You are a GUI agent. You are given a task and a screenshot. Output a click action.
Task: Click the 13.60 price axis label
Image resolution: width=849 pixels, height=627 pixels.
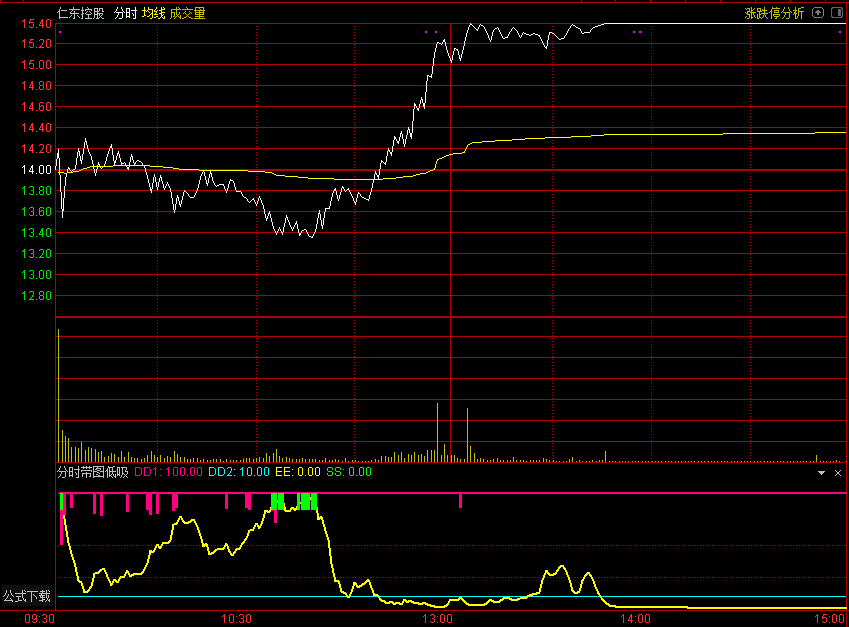pyautogui.click(x=36, y=212)
